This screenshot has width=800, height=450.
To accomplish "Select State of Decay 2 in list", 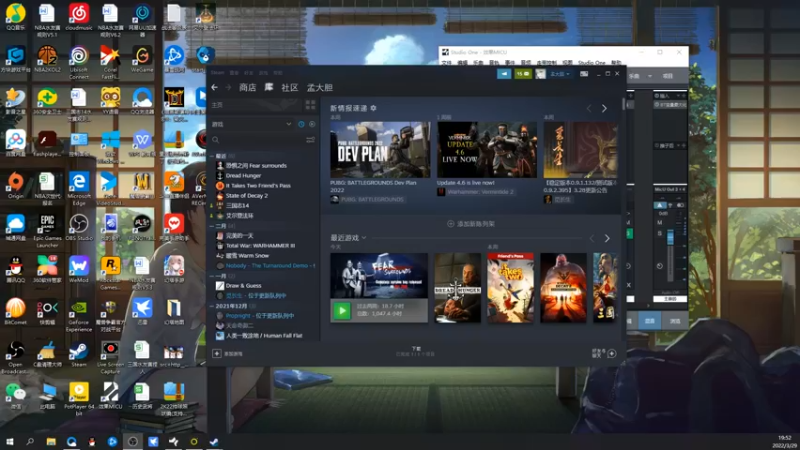I will click(x=247, y=195).
